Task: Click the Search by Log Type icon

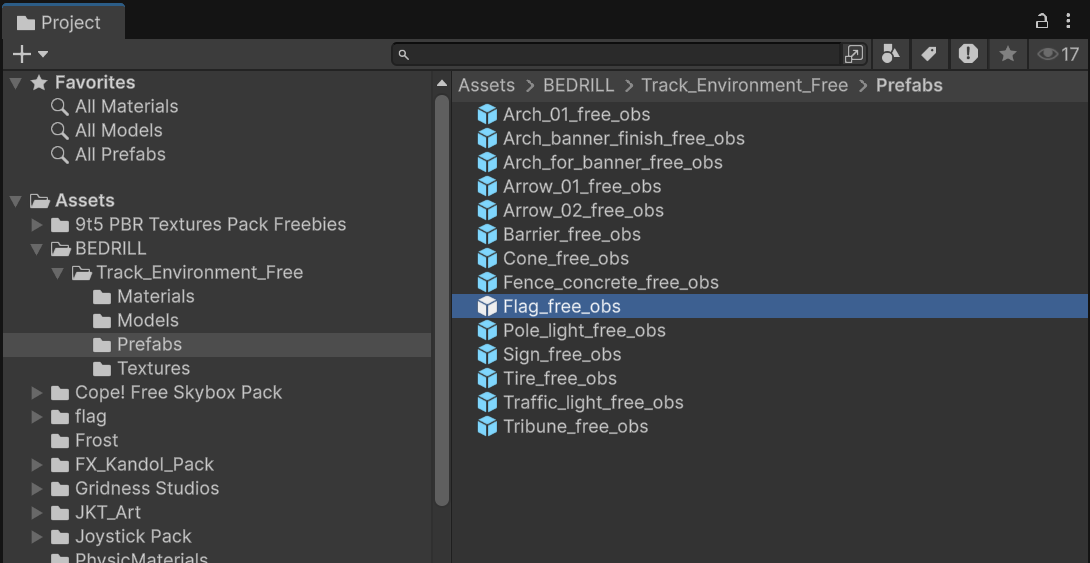Action: [968, 54]
